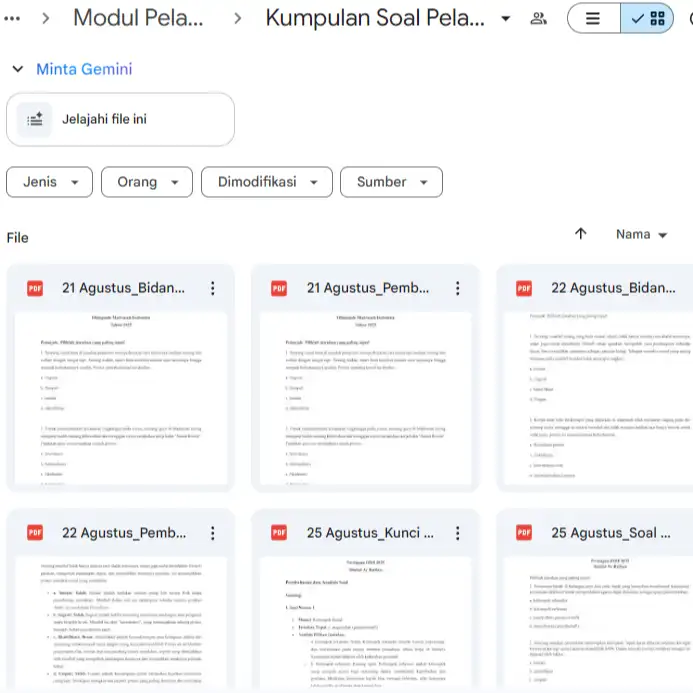The height and width of the screenshot is (693, 693).
Task: Click the three-dot breadcrumb overflow icon
Action: point(13,18)
